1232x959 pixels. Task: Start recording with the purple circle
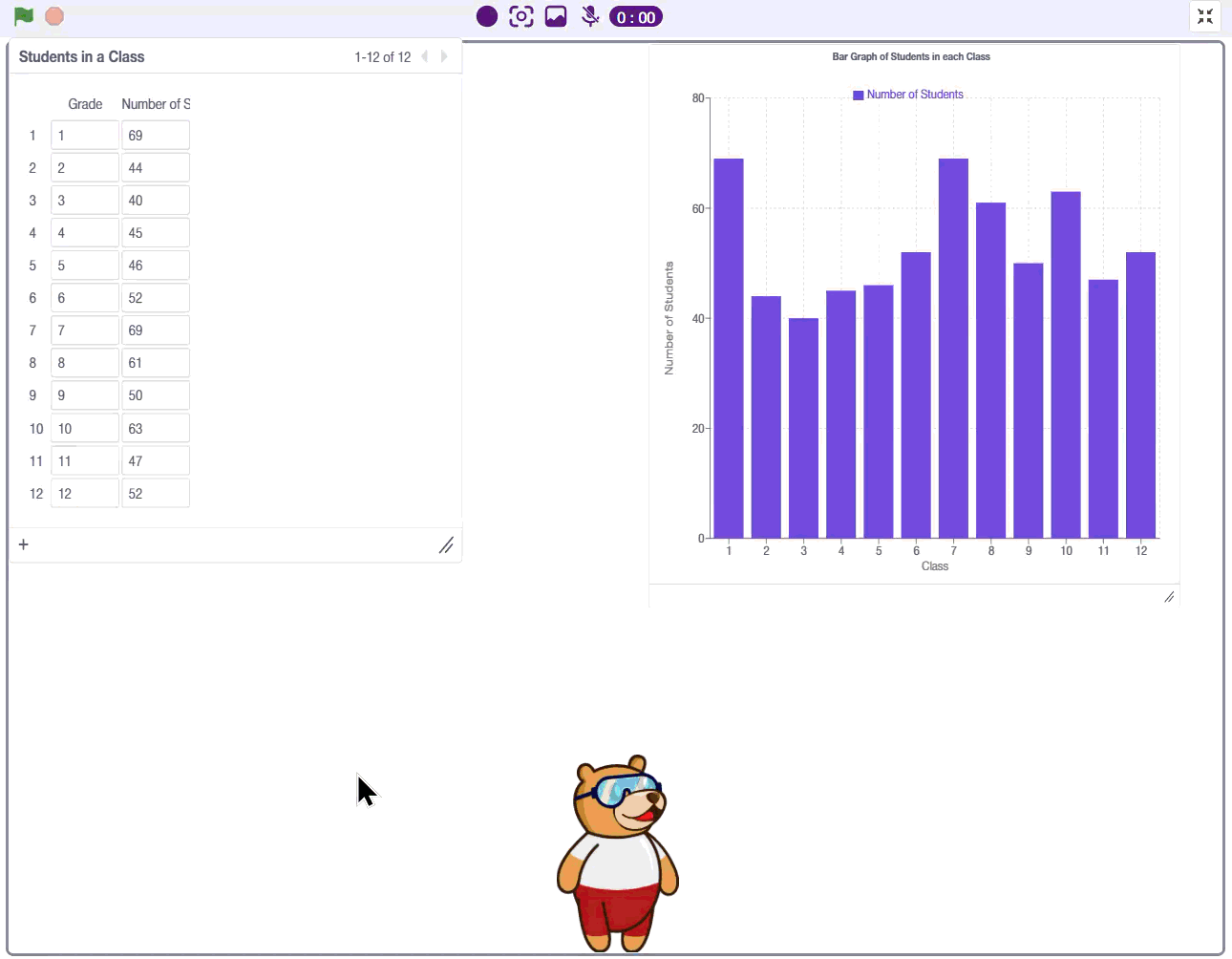tap(487, 16)
